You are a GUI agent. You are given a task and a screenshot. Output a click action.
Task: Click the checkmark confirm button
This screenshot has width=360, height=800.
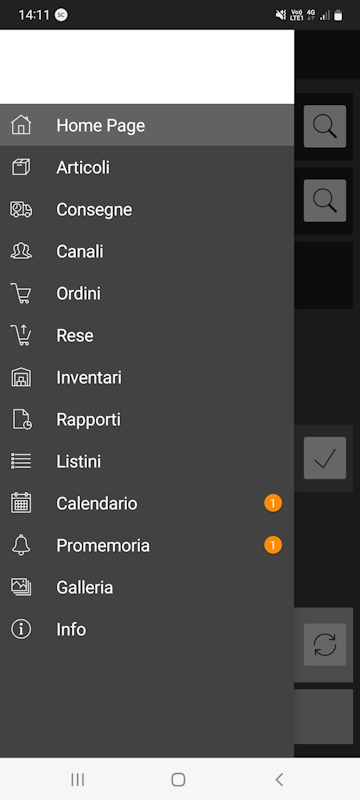pos(325,458)
